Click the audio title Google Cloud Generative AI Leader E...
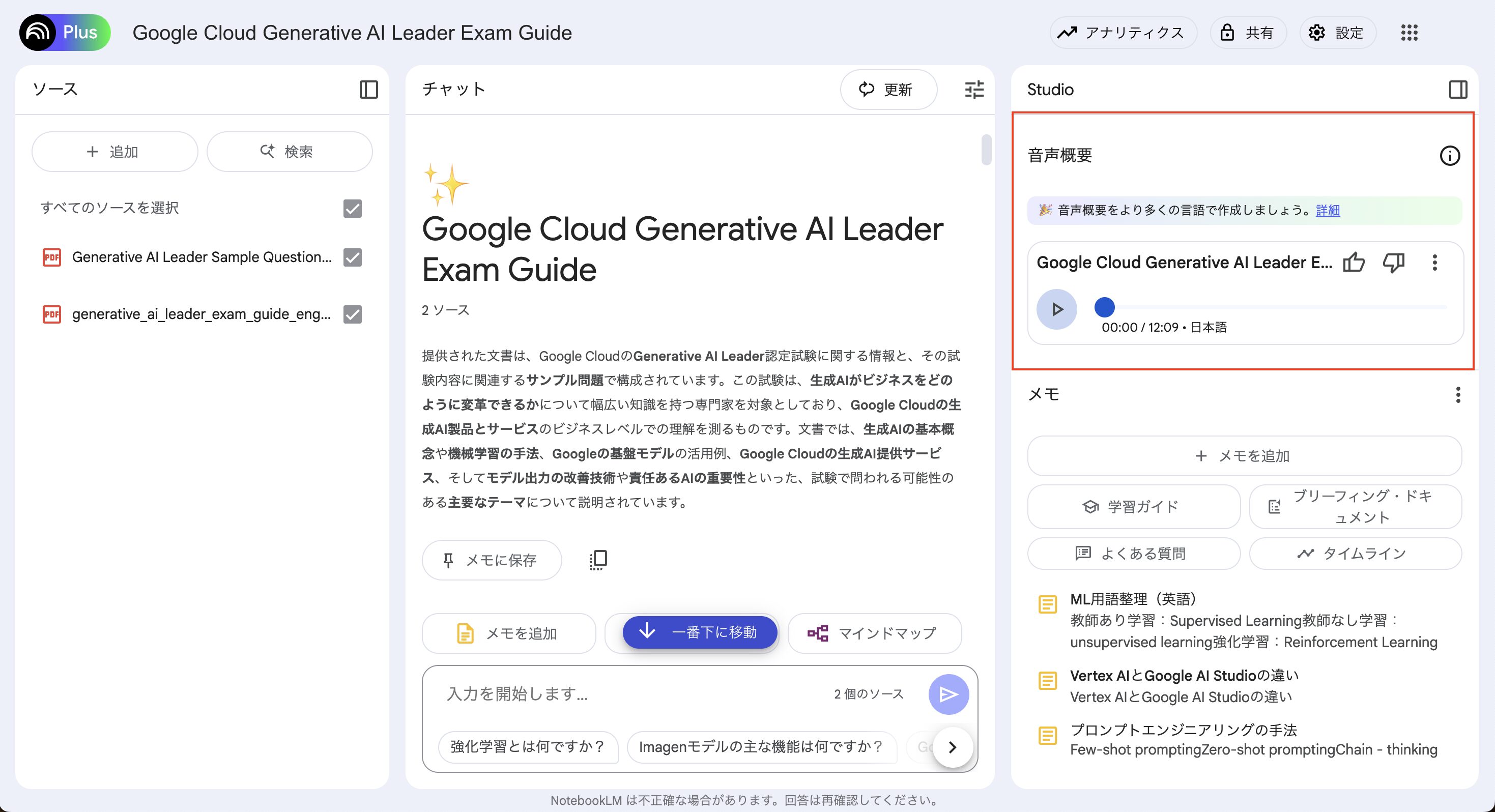The height and width of the screenshot is (812, 1495). [1185, 263]
